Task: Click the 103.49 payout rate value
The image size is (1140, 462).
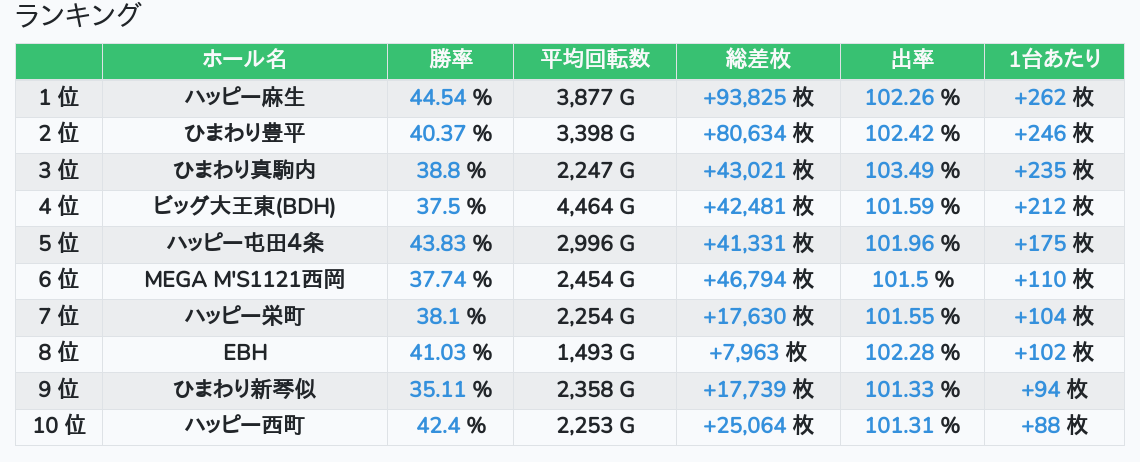Action: [899, 170]
